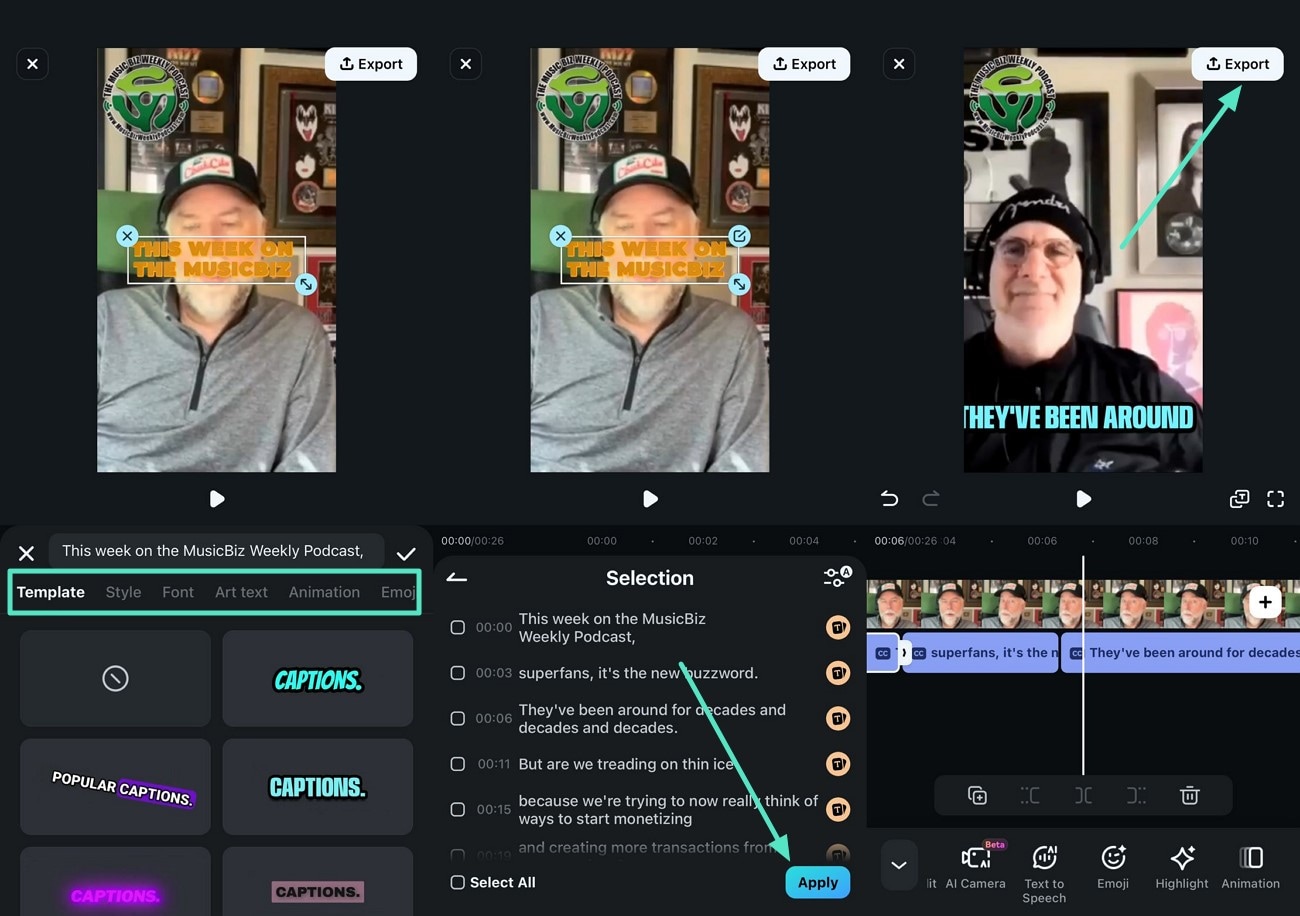This screenshot has width=1300, height=916.
Task: Click the text style icon for the 00:15 caption
Action: click(838, 808)
